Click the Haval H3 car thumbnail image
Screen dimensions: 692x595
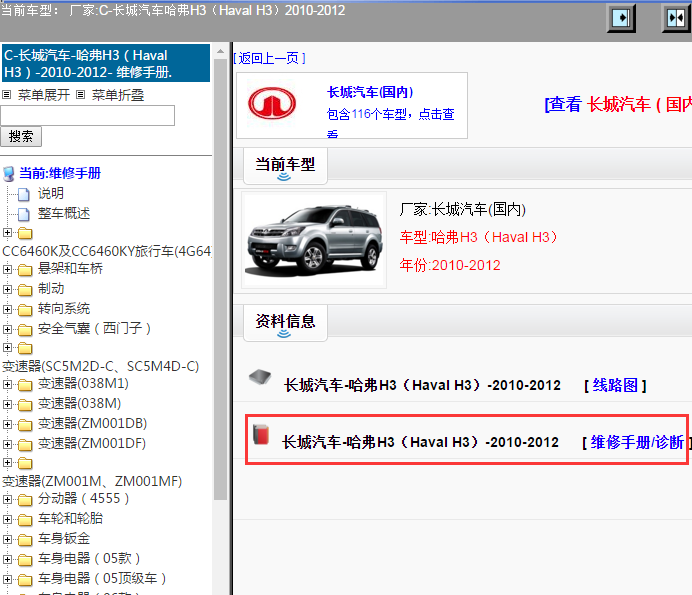point(314,240)
